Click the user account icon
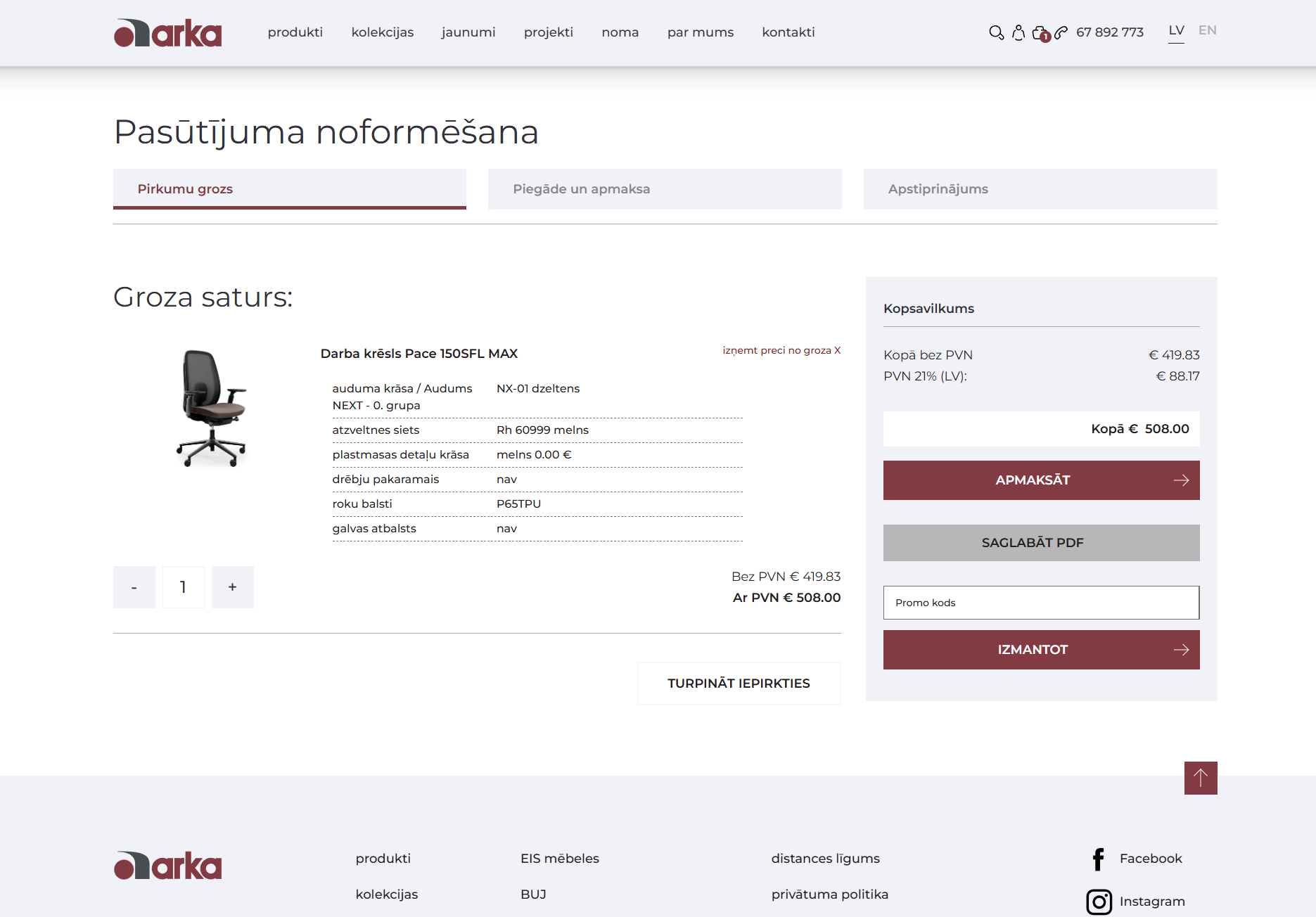Viewport: 1316px width, 917px height. [x=1018, y=32]
